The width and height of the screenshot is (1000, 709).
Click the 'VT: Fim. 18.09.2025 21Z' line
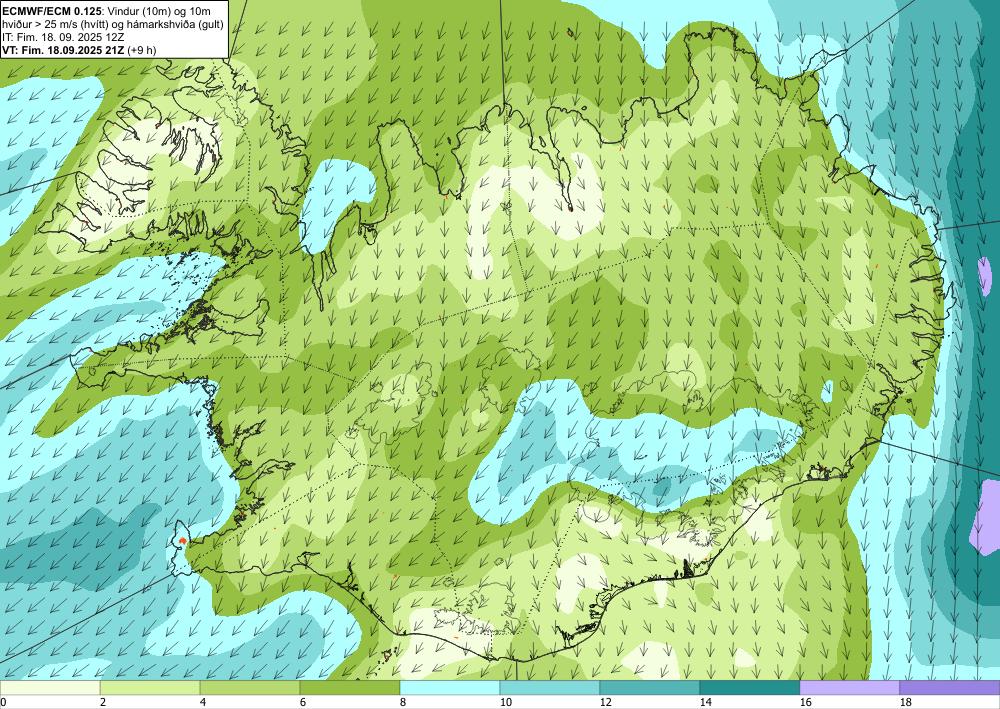pos(64,50)
